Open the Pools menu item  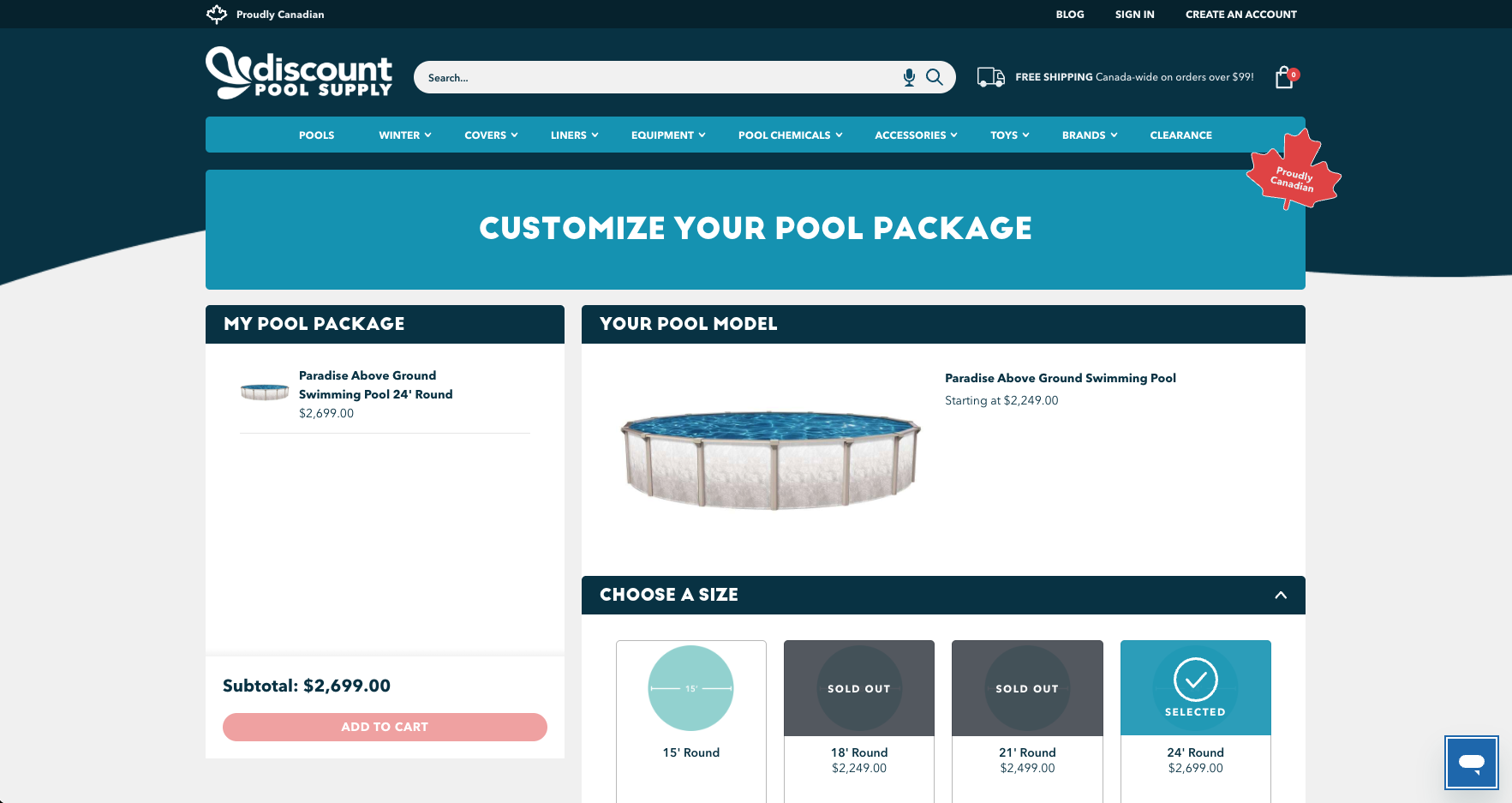[x=316, y=135]
